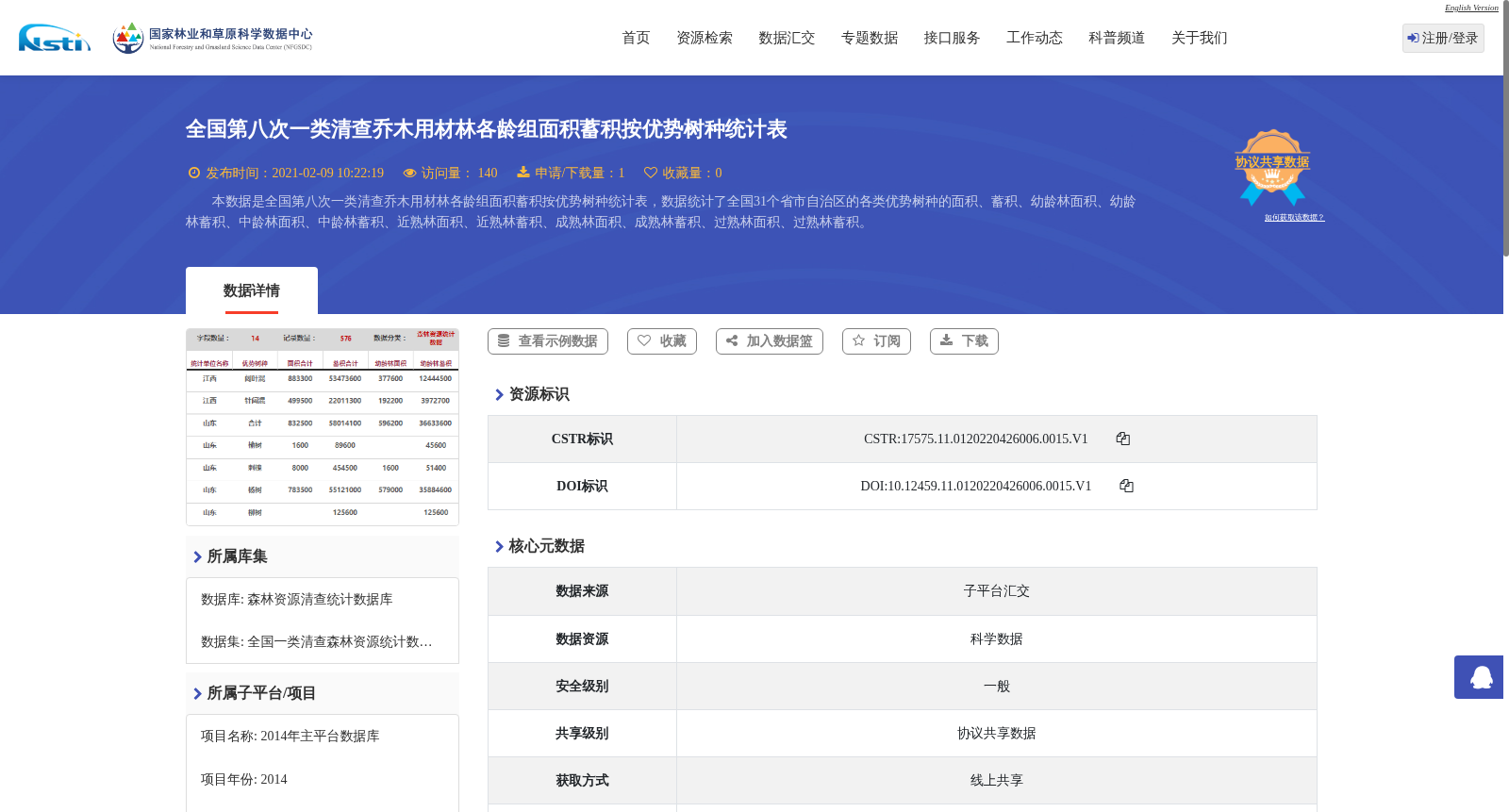The height and width of the screenshot is (812, 1509).
Task: Select CSTR:17575.11.0120220426006.0015.V1 value
Action: click(x=976, y=439)
